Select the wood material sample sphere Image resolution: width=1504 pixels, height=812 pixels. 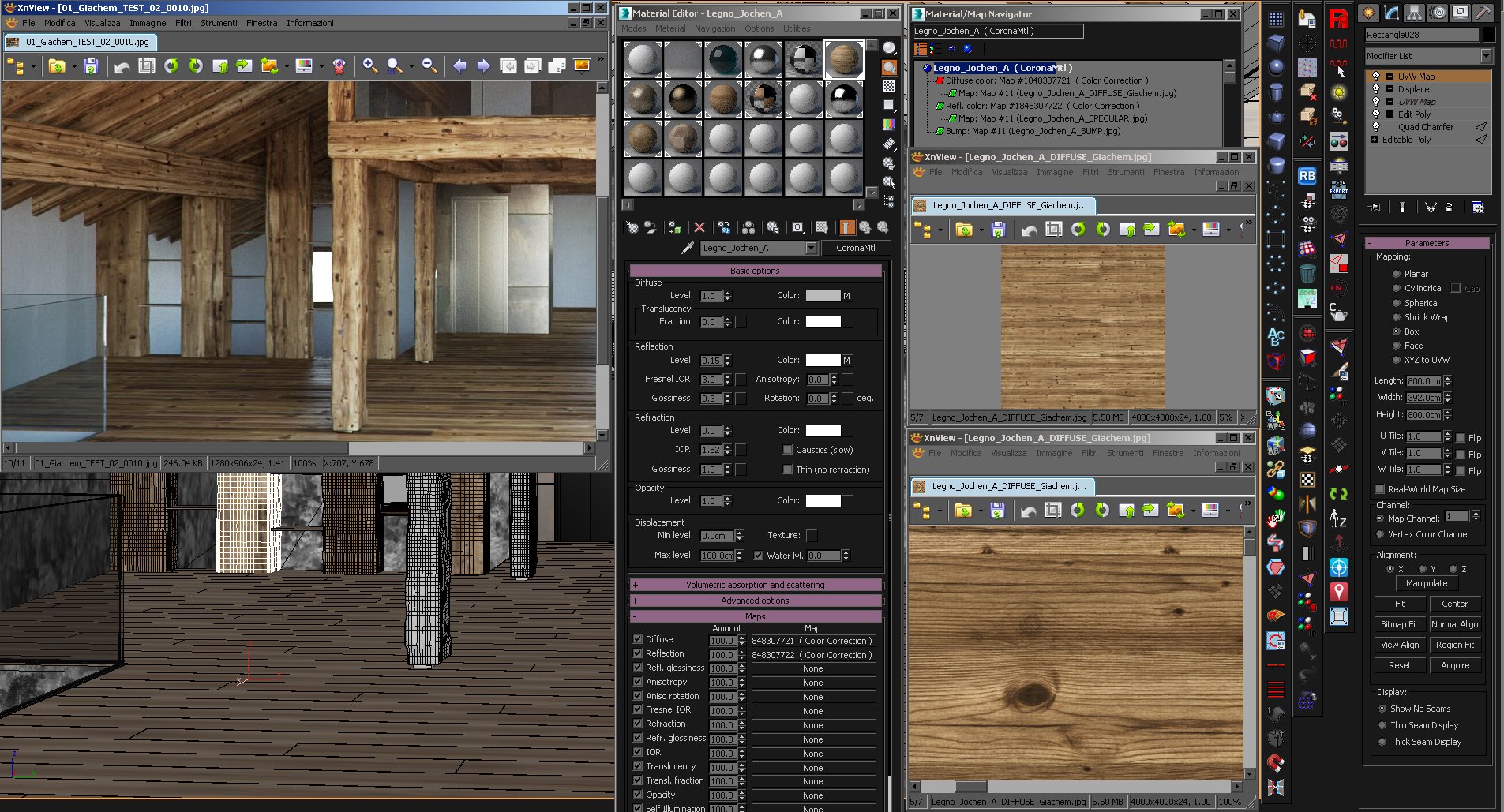coord(844,60)
